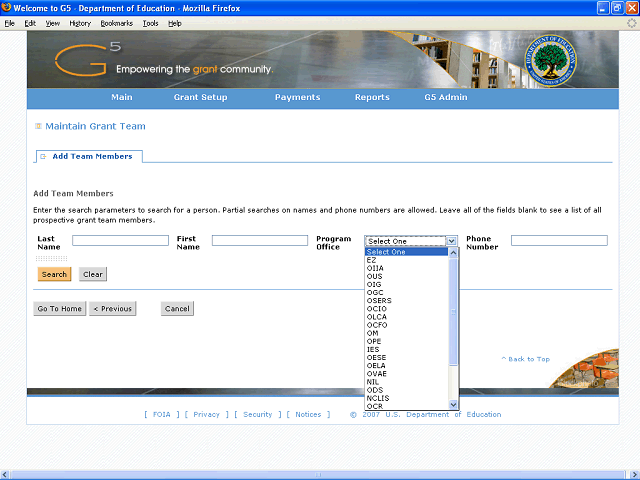Open the Tools menu

[x=150, y=24]
